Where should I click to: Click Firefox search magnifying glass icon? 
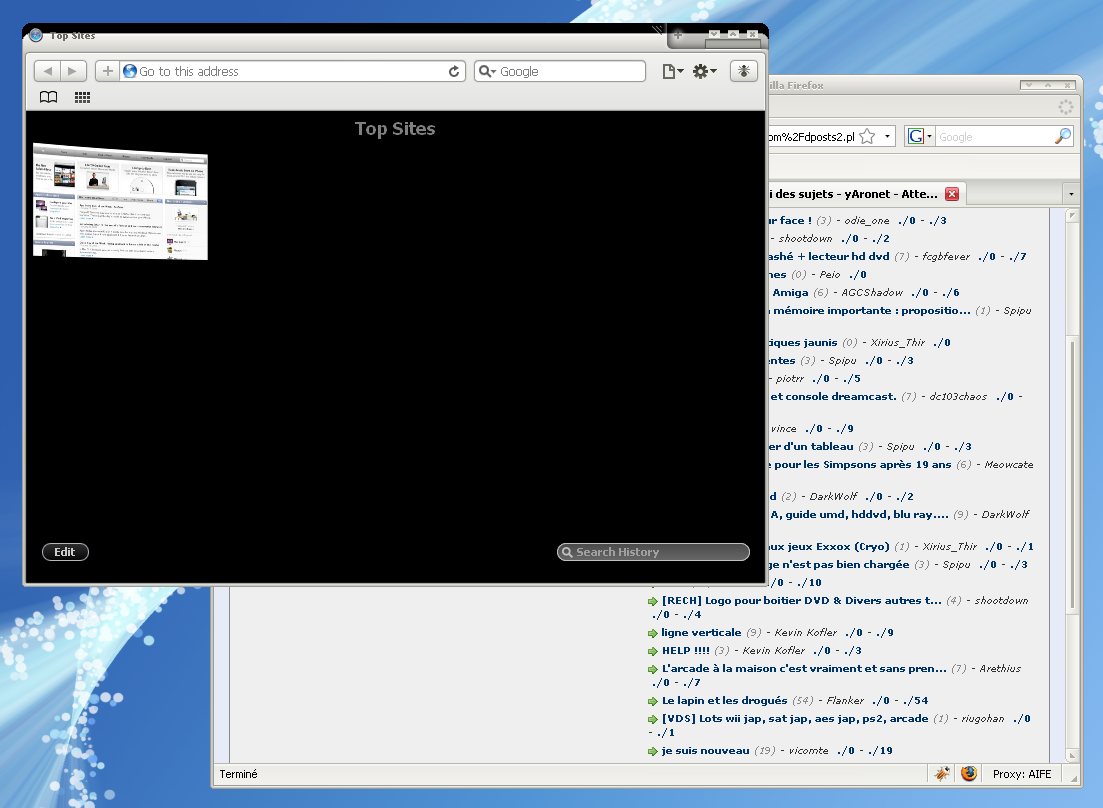(1062, 136)
